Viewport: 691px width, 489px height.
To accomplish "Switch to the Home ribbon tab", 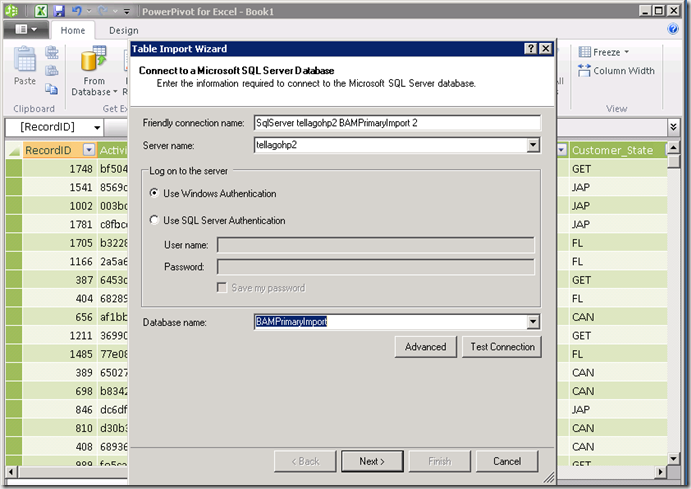I will [73, 30].
